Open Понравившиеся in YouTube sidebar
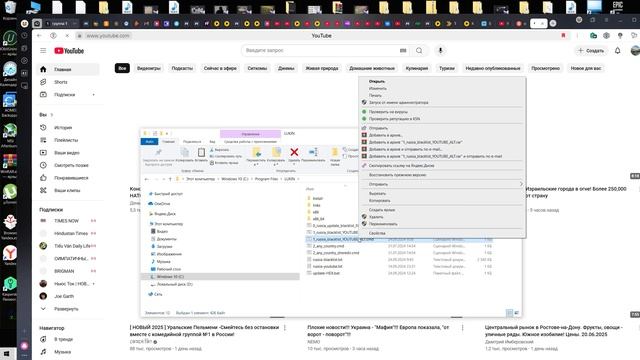Image resolution: width=640 pixels, height=360 pixels. [x=67, y=178]
